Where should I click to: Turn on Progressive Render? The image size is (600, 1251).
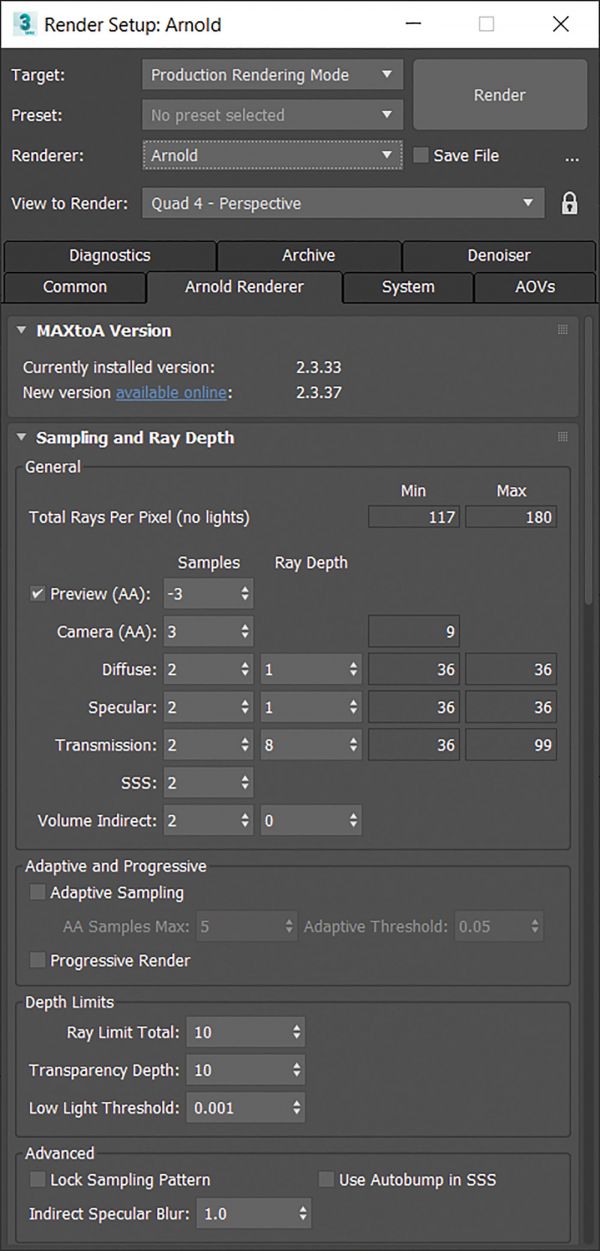tap(38, 960)
